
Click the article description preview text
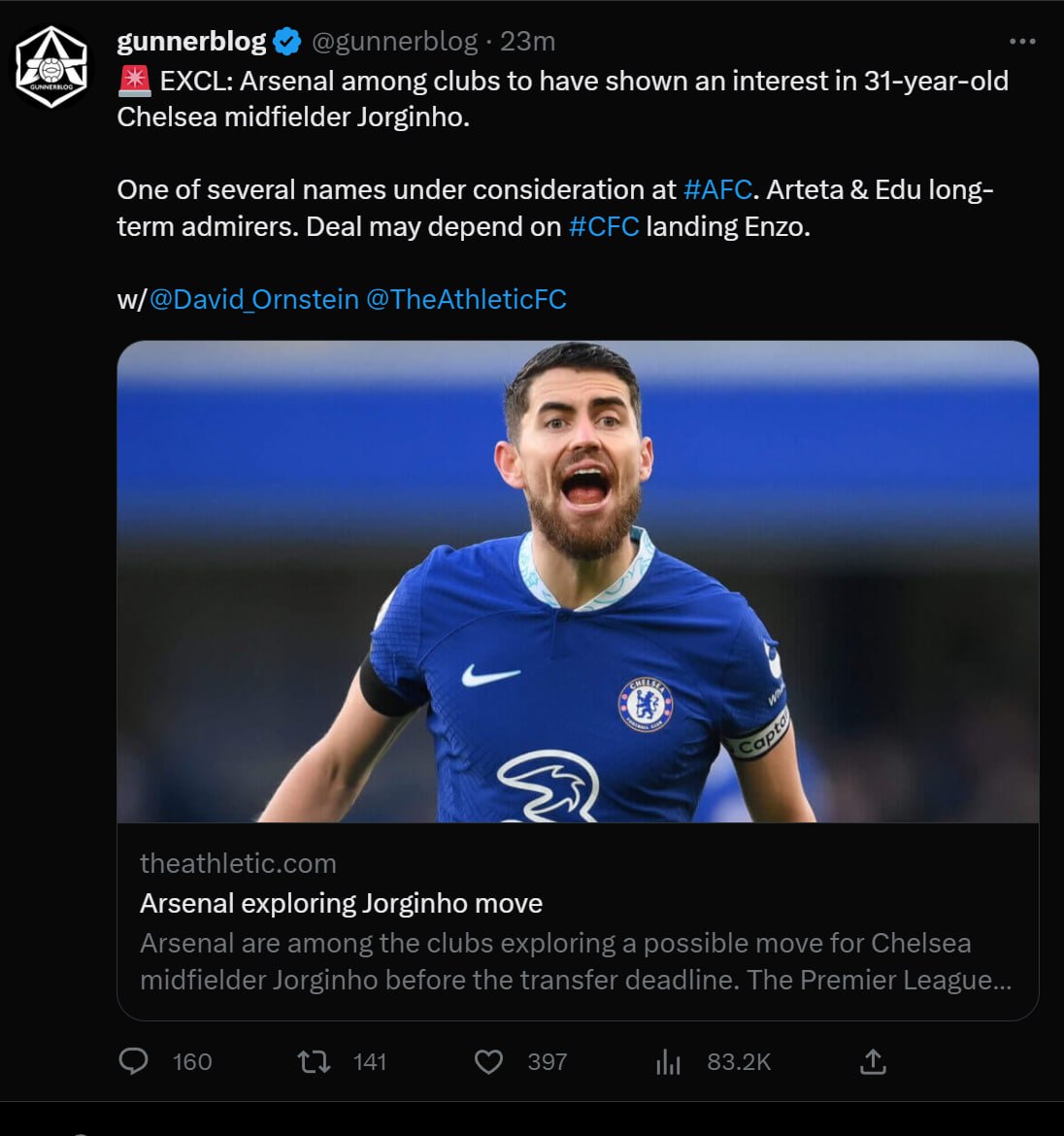click(575, 961)
